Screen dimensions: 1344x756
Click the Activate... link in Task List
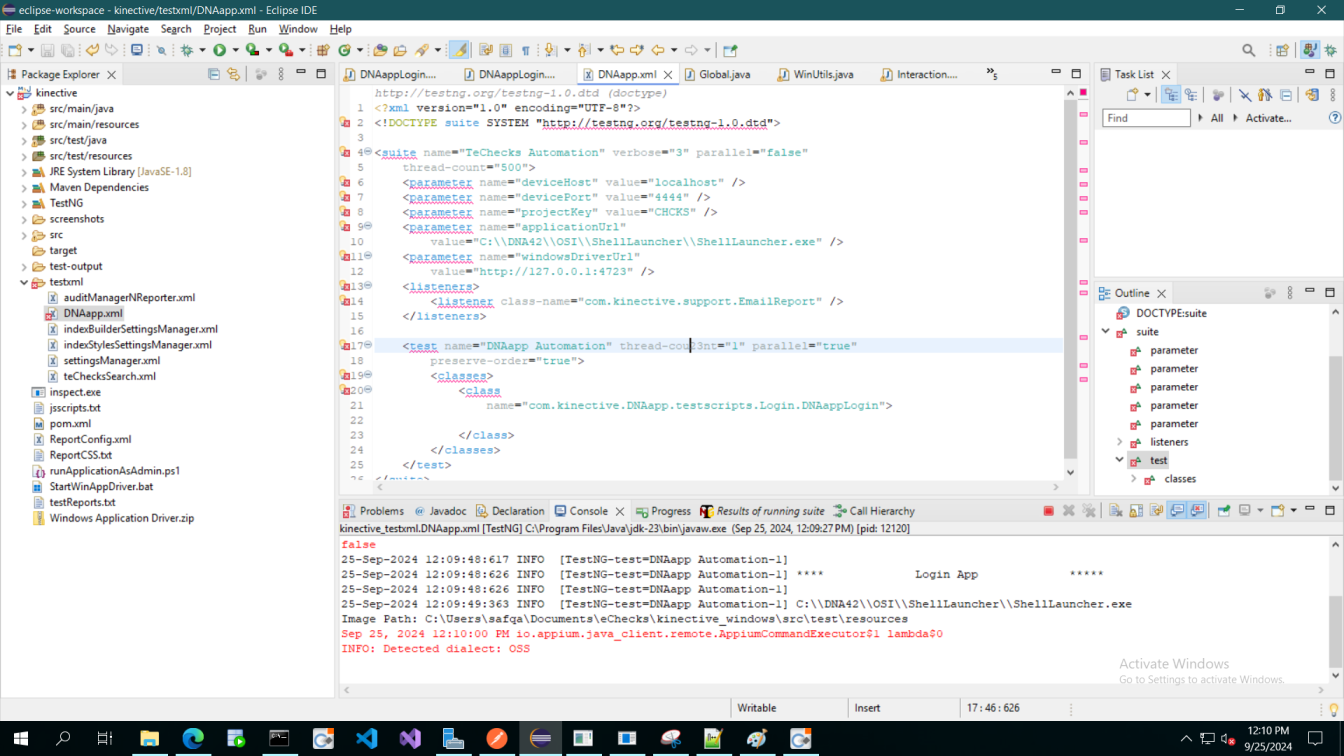pyautogui.click(x=1267, y=118)
